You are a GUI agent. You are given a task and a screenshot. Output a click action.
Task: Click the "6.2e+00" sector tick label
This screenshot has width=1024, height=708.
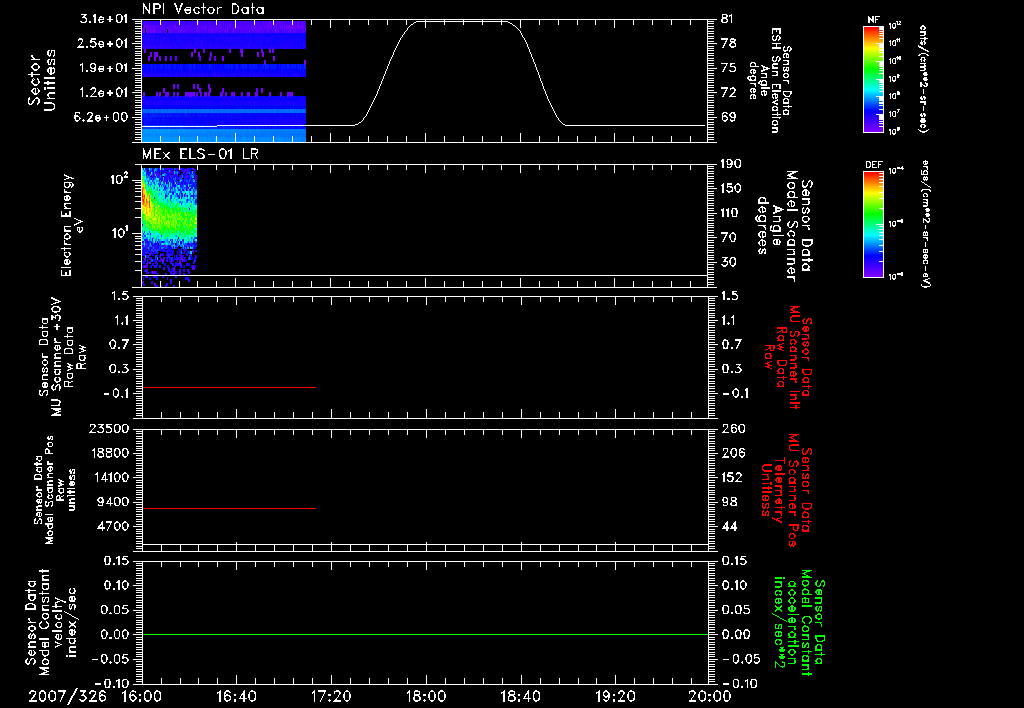[103, 118]
